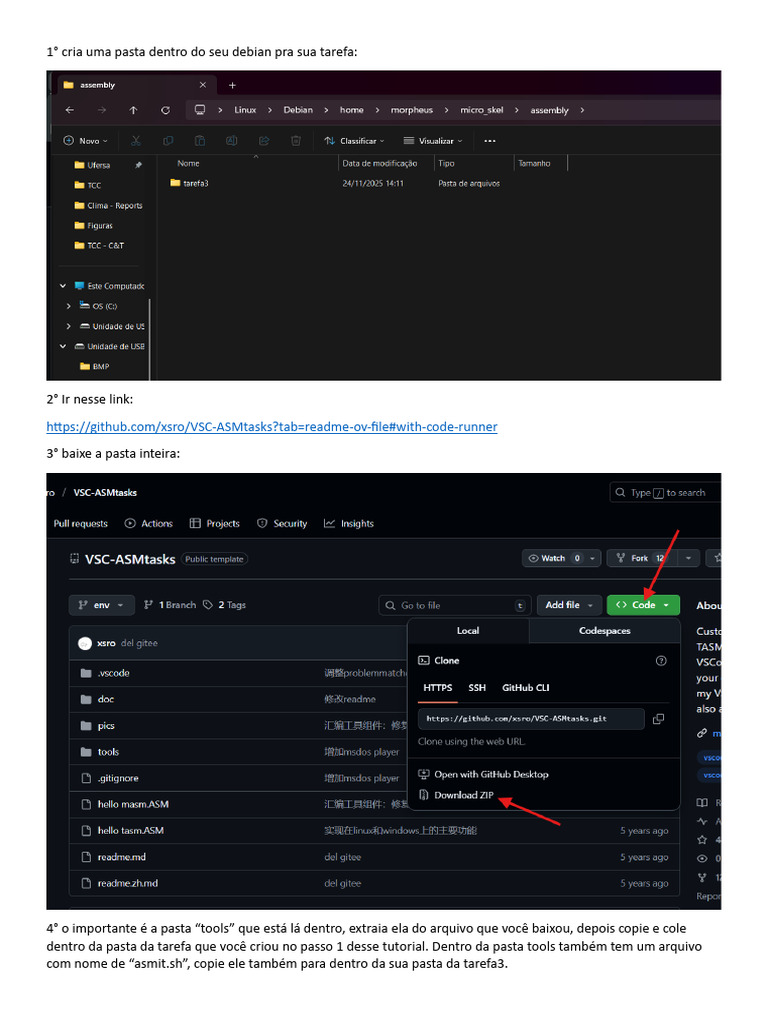Click Download ZIP in the Code popup

456,795
